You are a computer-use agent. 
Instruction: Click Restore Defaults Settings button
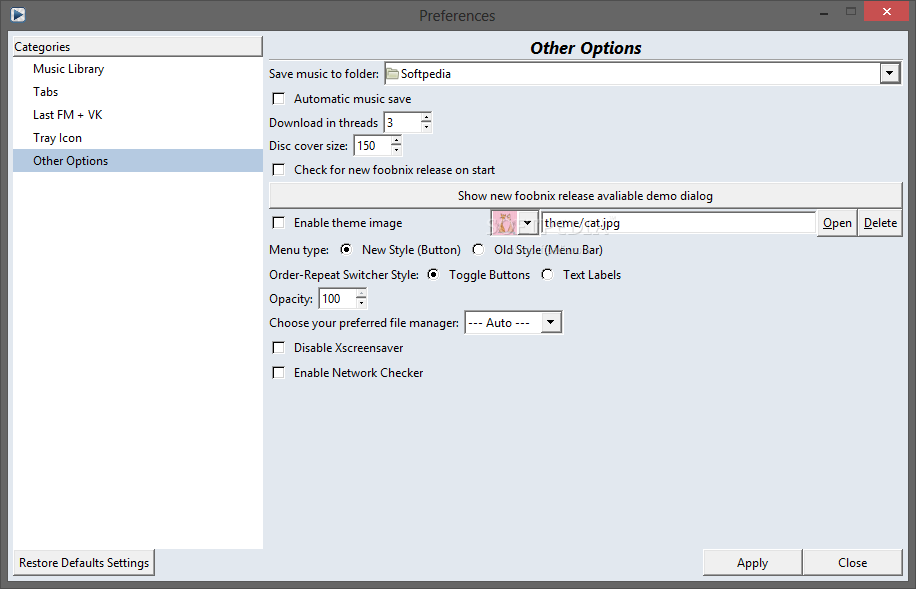tap(84, 563)
